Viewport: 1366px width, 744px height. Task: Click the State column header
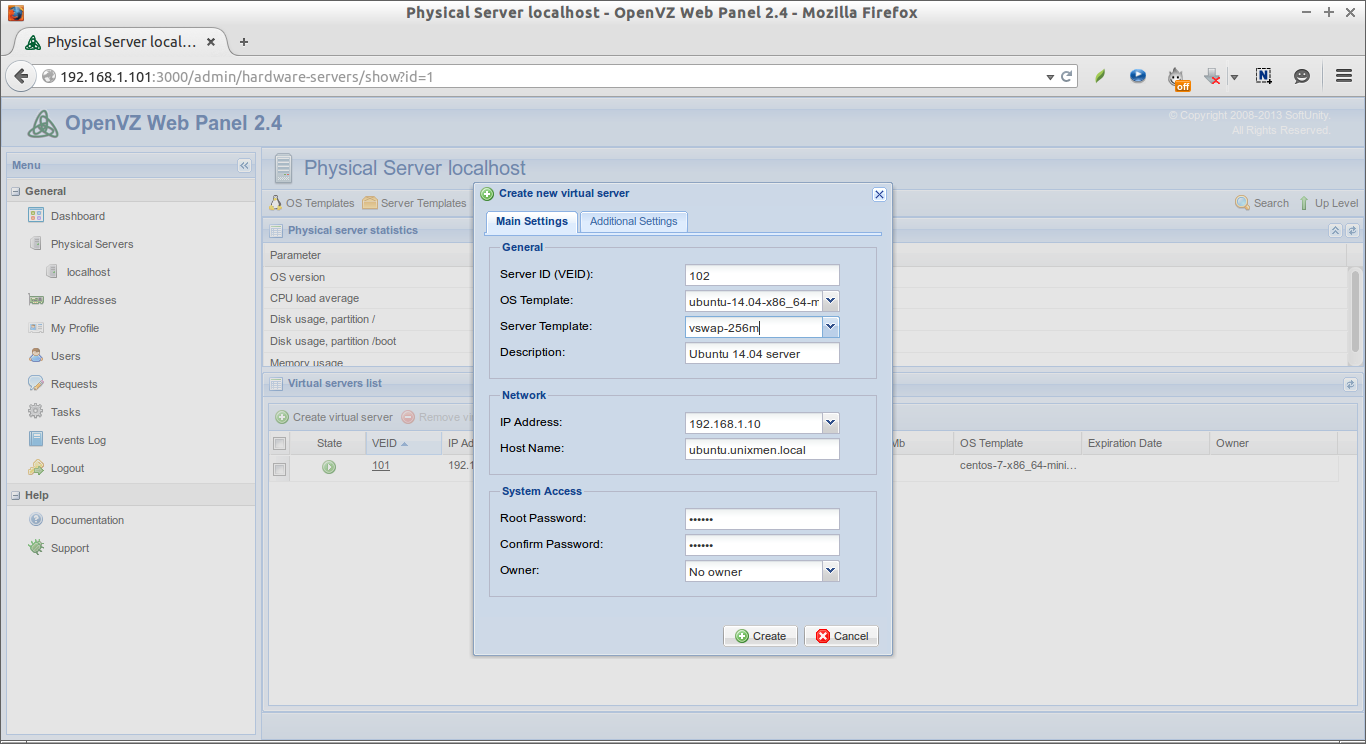329,443
